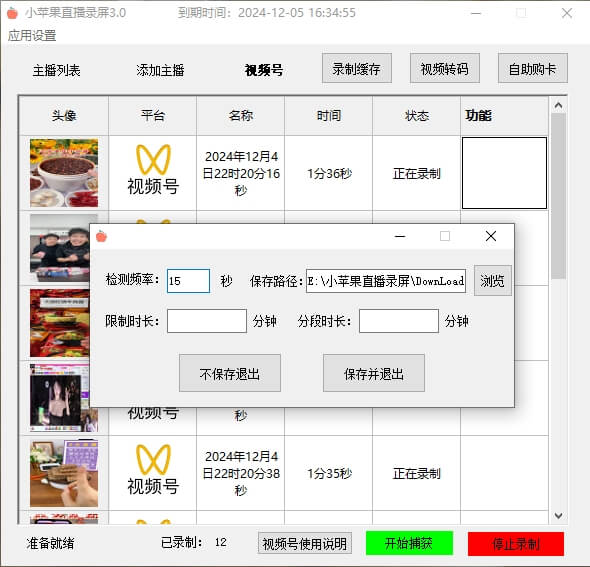The width and height of the screenshot is (590, 567).
Task: Click the 平台 column header
Action: [152, 116]
